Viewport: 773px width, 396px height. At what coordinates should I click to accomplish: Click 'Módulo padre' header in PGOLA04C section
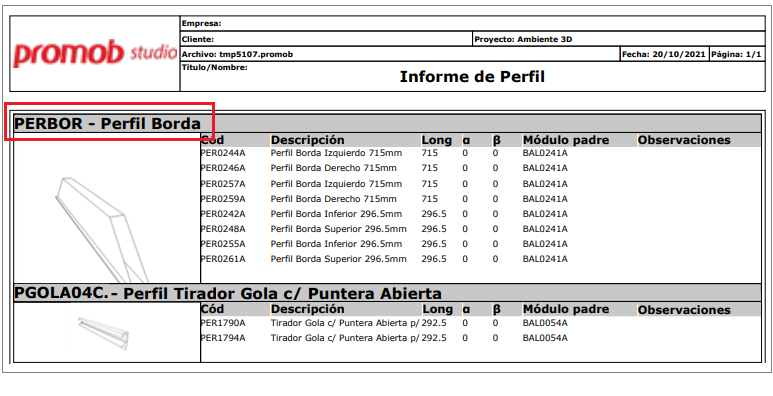coord(566,309)
